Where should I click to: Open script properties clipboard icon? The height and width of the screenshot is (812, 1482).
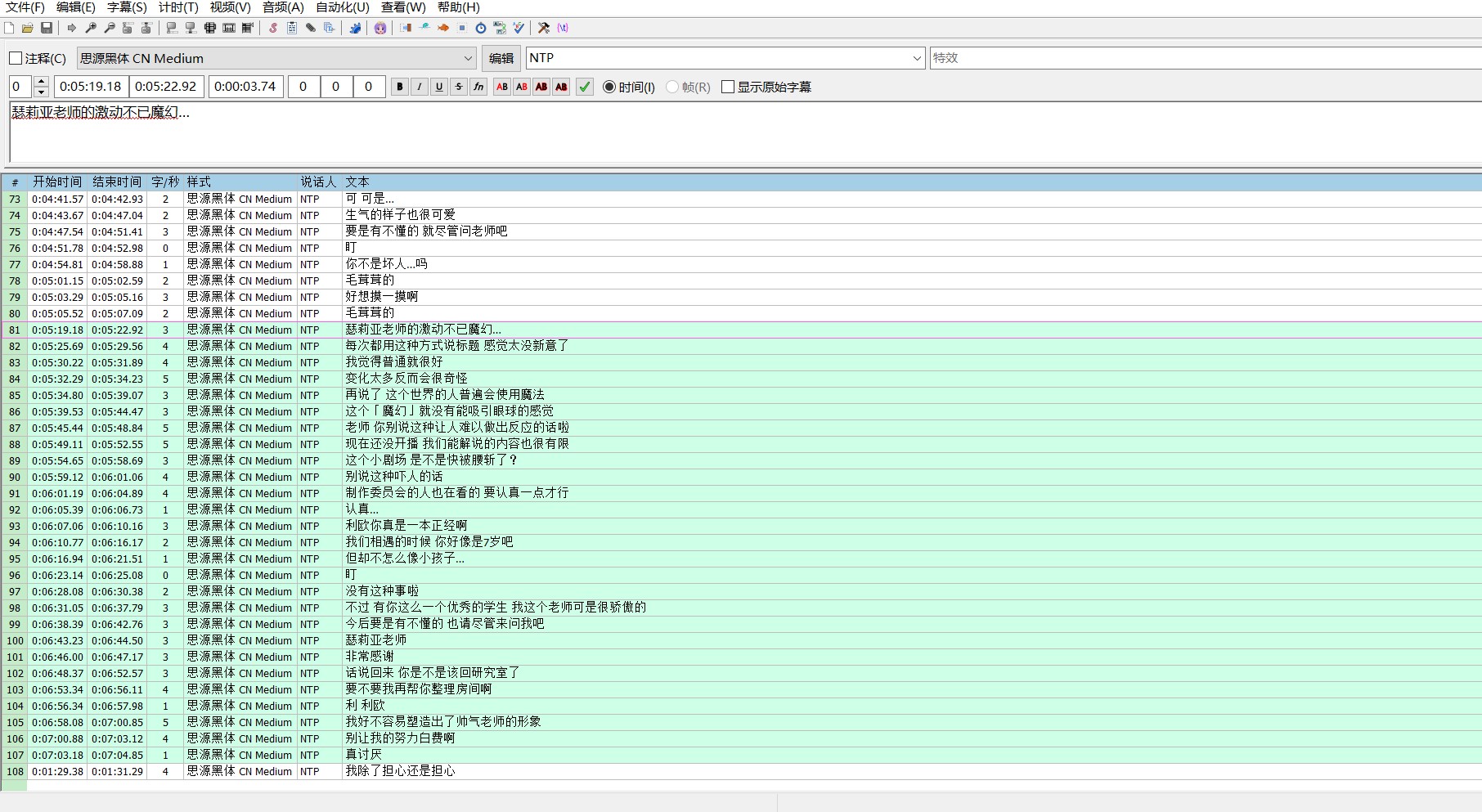(292, 28)
